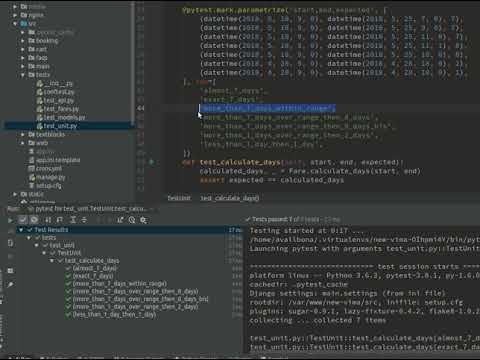
Task: Click the dump threads icon in run sidebar
Action: [x=10, y=243]
